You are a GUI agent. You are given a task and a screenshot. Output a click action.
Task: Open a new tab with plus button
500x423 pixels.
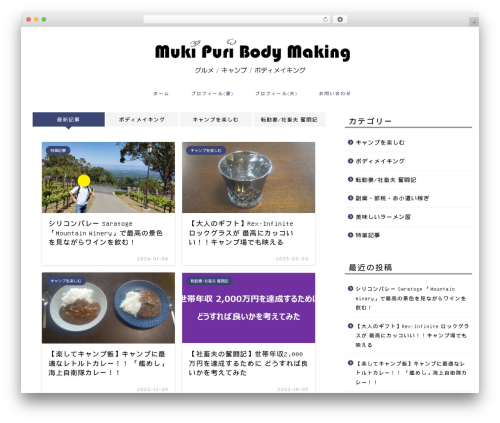[474, 22]
